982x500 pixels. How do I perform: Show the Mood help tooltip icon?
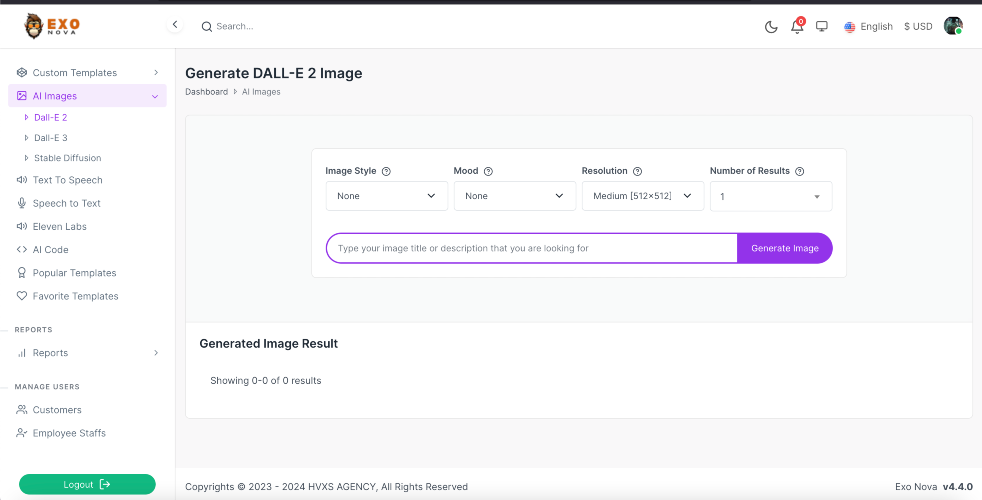[x=488, y=171]
